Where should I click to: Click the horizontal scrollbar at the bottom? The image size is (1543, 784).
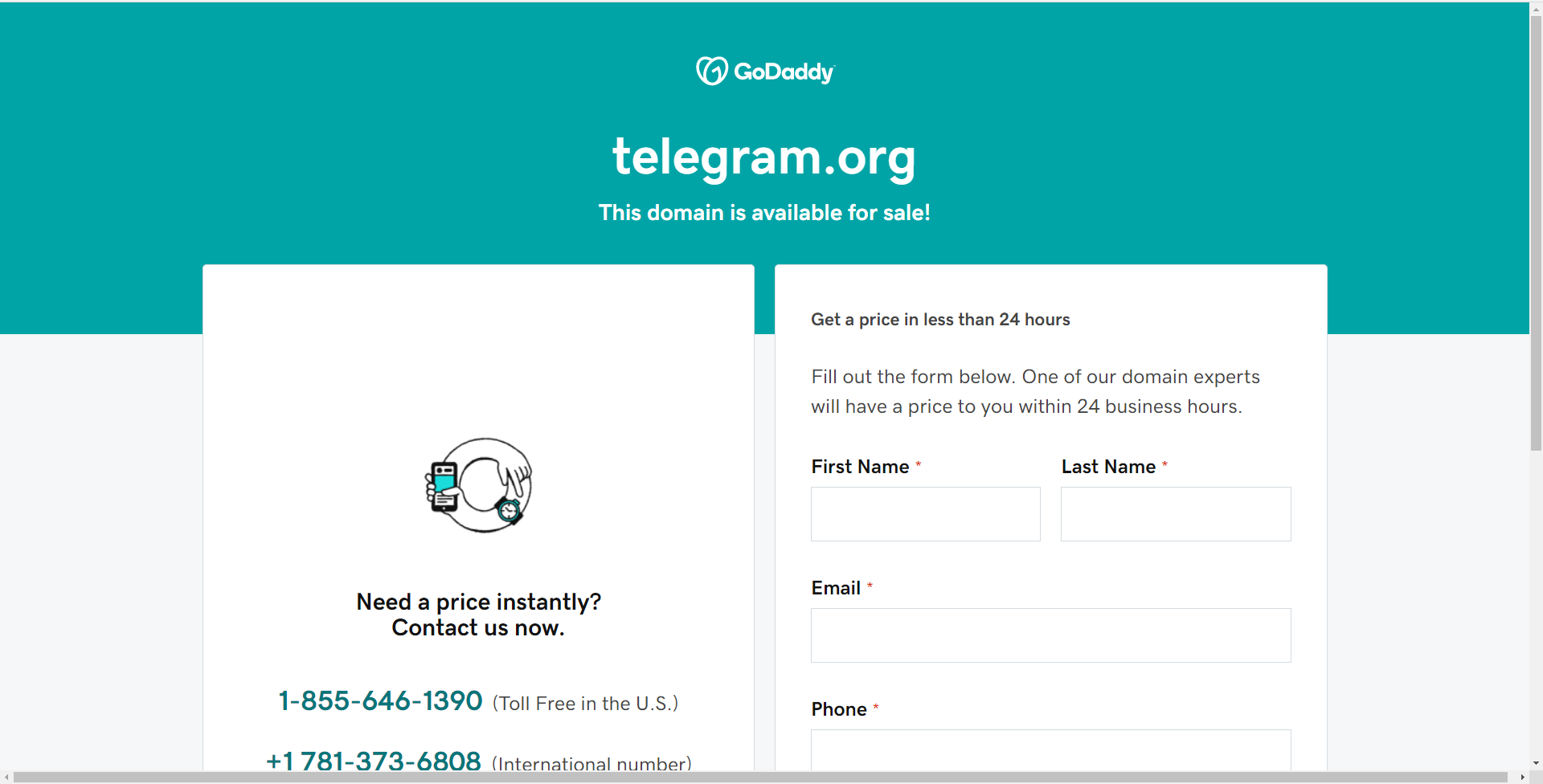pyautogui.click(x=759, y=777)
